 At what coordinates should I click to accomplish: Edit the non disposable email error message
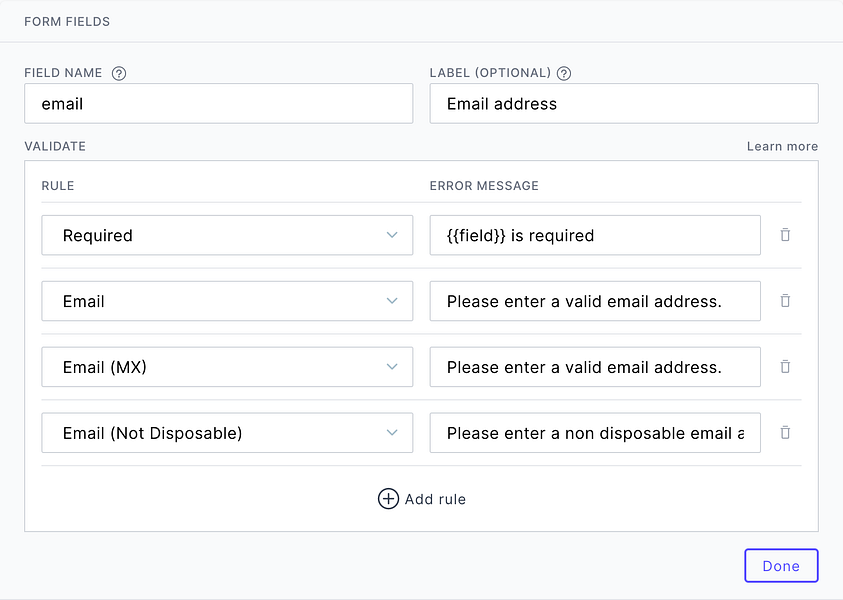[595, 433]
